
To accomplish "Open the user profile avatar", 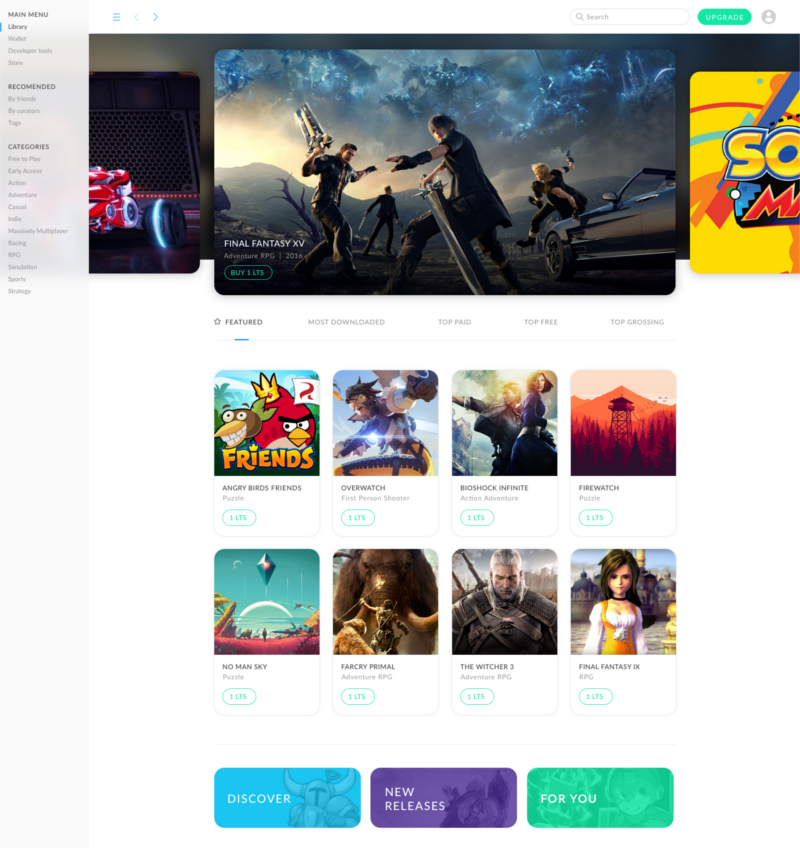I will tap(769, 17).
